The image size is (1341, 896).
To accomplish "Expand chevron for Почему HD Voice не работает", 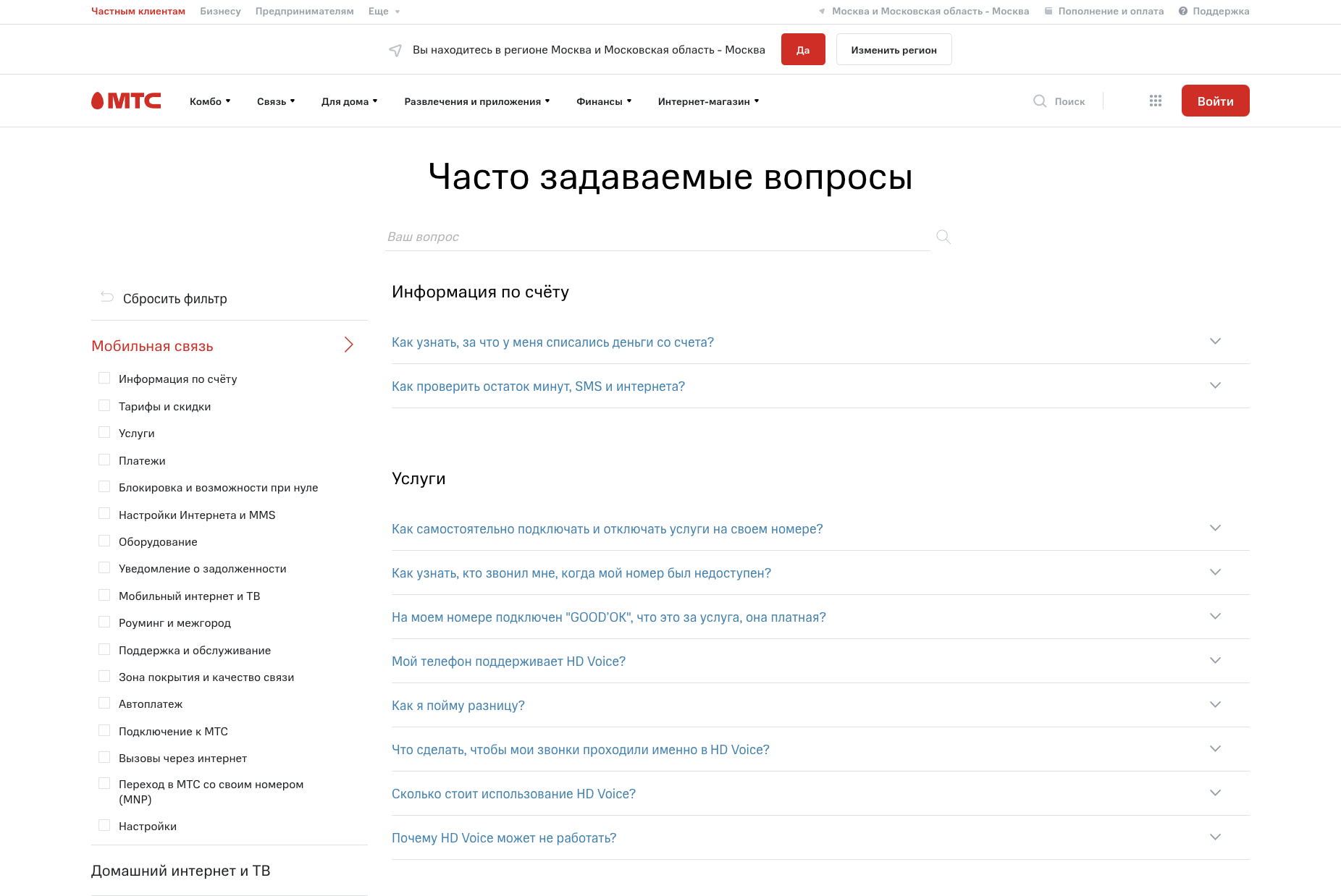I will 1215,837.
